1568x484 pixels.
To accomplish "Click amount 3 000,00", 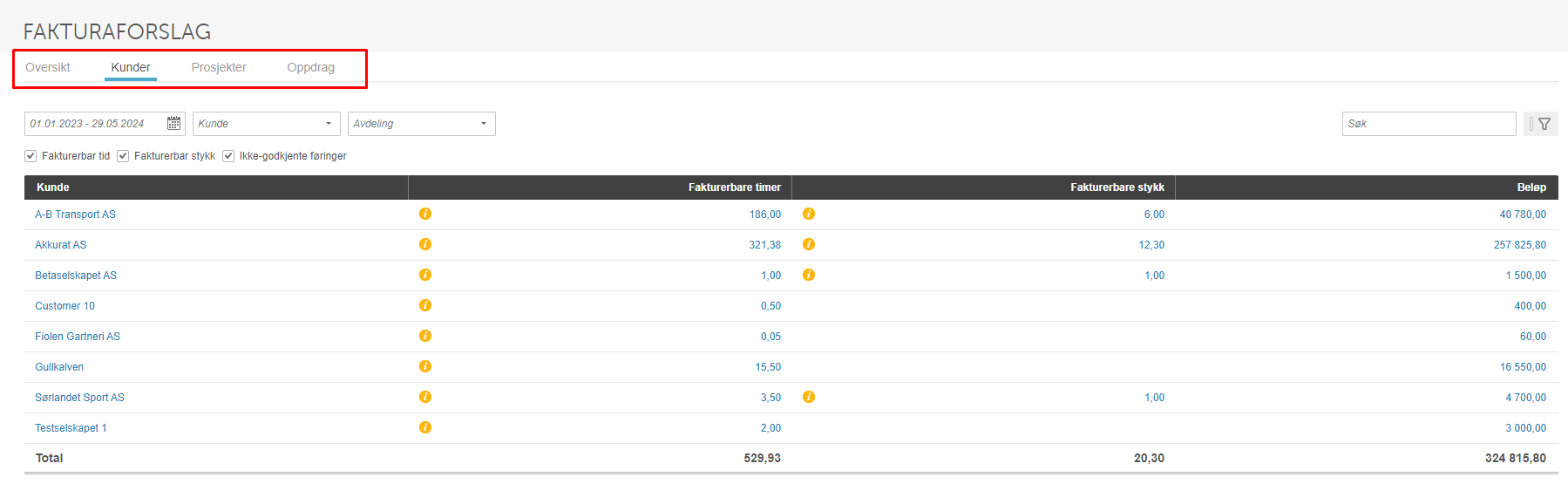I will click(1526, 428).
